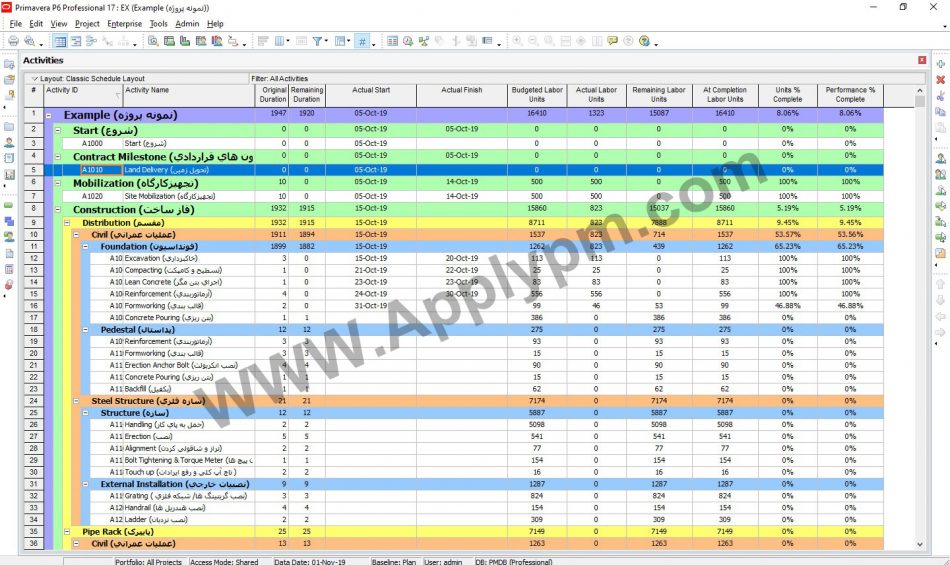Click the Activities green bar sidebar icon
Viewport: 950px width, 565px height.
9,206
